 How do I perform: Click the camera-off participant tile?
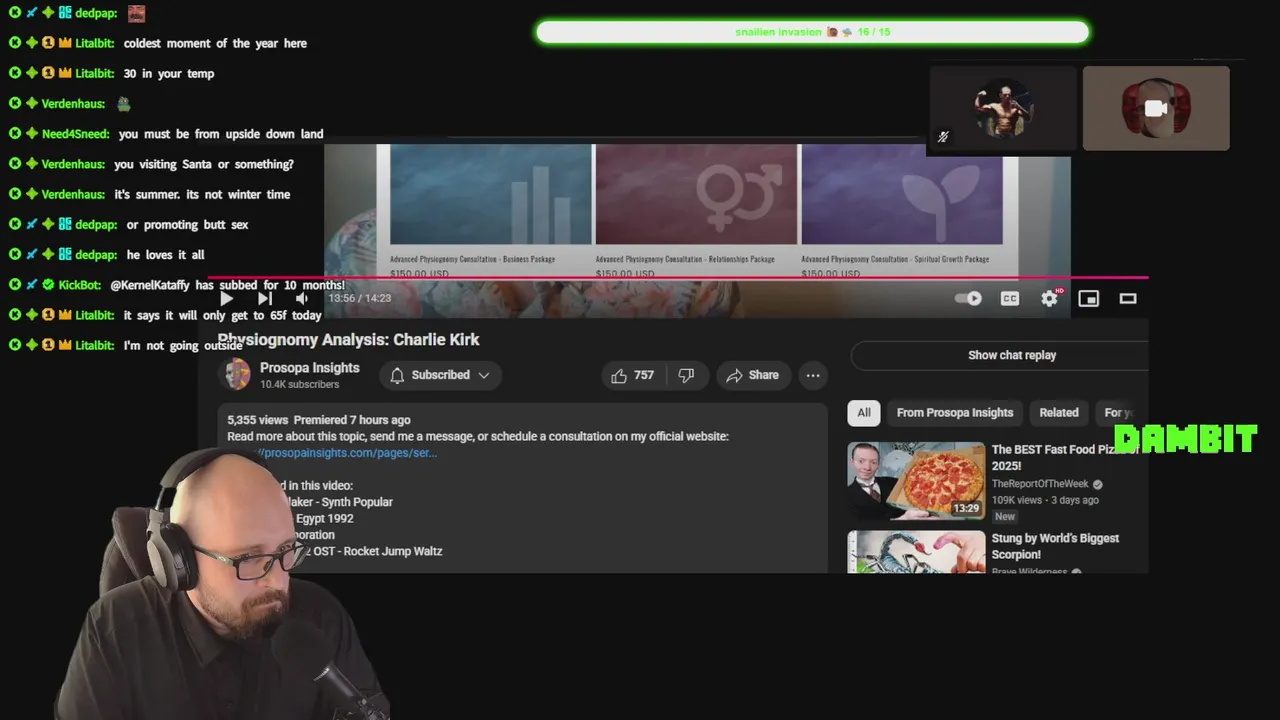point(1156,109)
